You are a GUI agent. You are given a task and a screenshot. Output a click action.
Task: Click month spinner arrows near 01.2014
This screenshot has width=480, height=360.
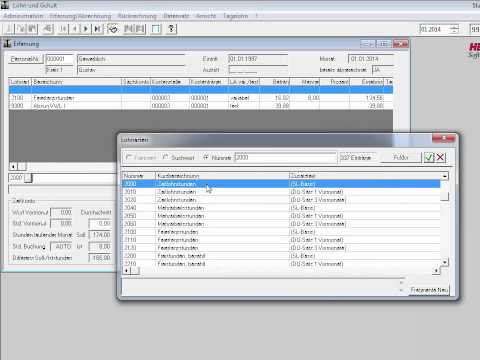coord(454,29)
